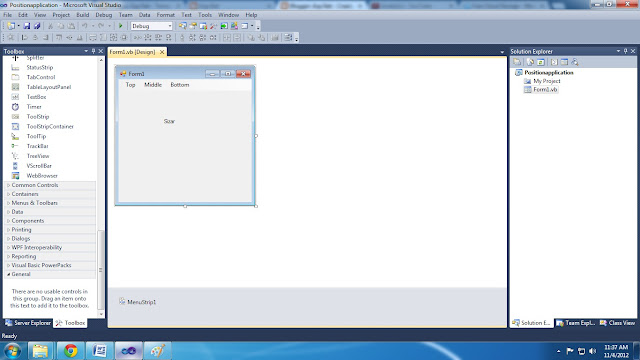640x360 pixels.
Task: Open Windows Explorer folder in taskbar
Action: click(40, 351)
